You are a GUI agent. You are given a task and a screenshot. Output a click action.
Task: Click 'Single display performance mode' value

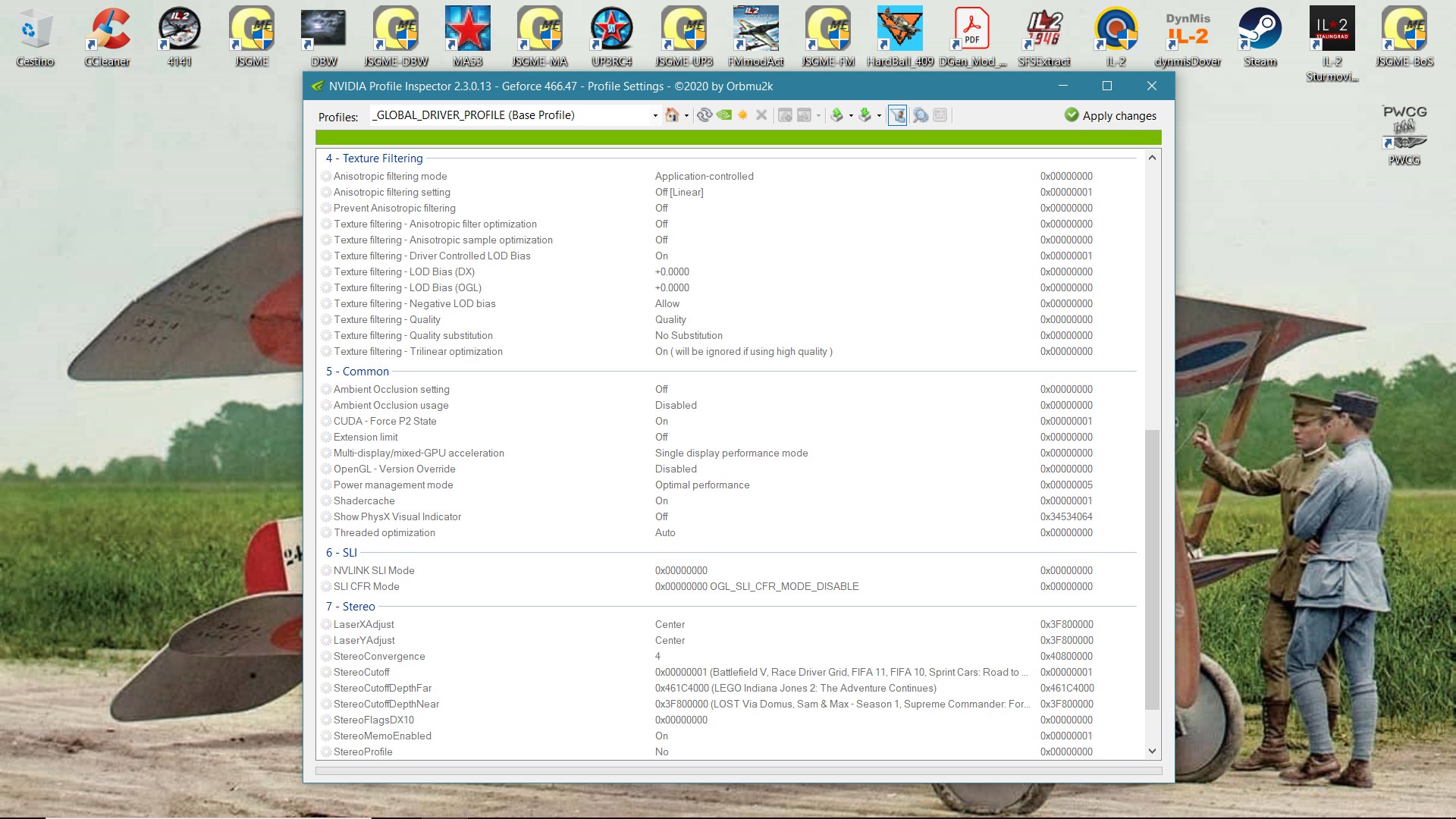pos(731,453)
